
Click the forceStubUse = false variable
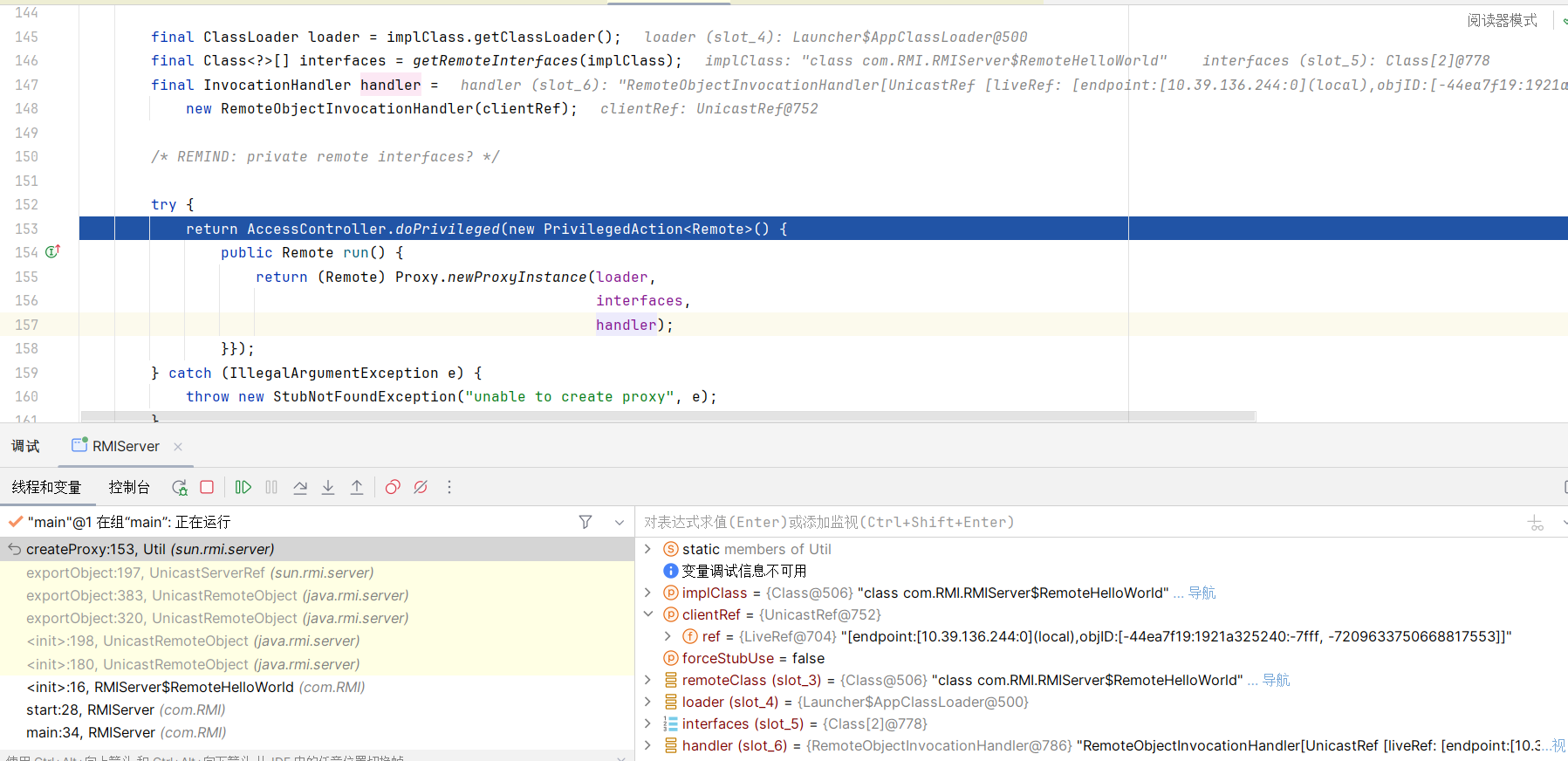753,658
